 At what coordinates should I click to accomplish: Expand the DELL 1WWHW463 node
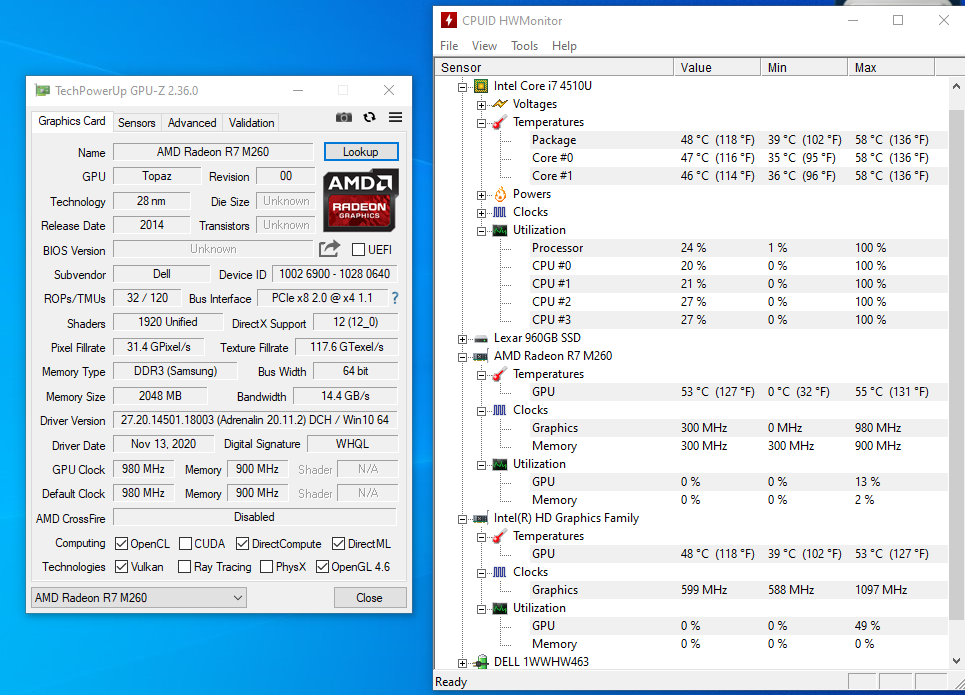[x=462, y=663]
